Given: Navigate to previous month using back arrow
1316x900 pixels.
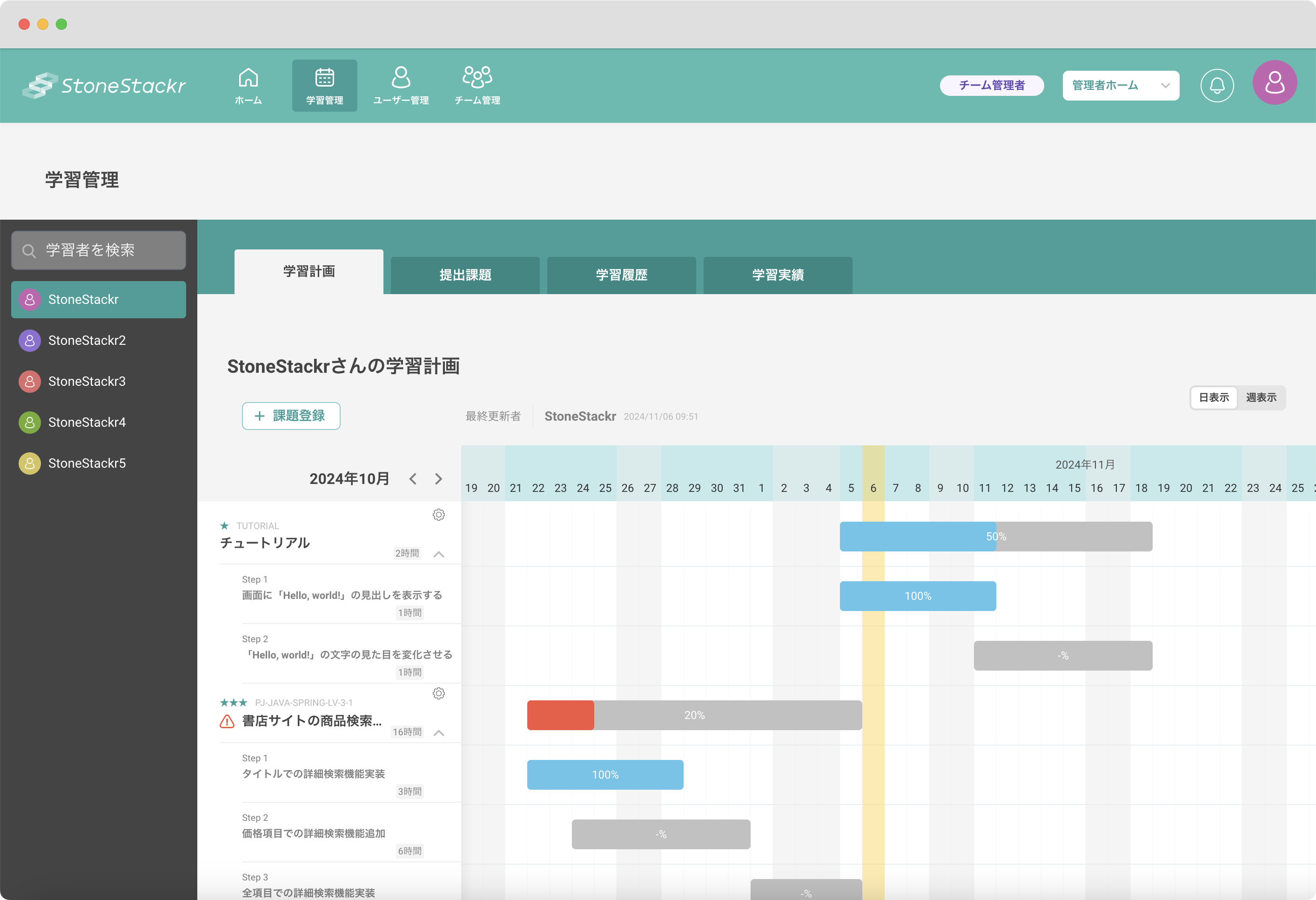Looking at the screenshot, I should pos(412,478).
